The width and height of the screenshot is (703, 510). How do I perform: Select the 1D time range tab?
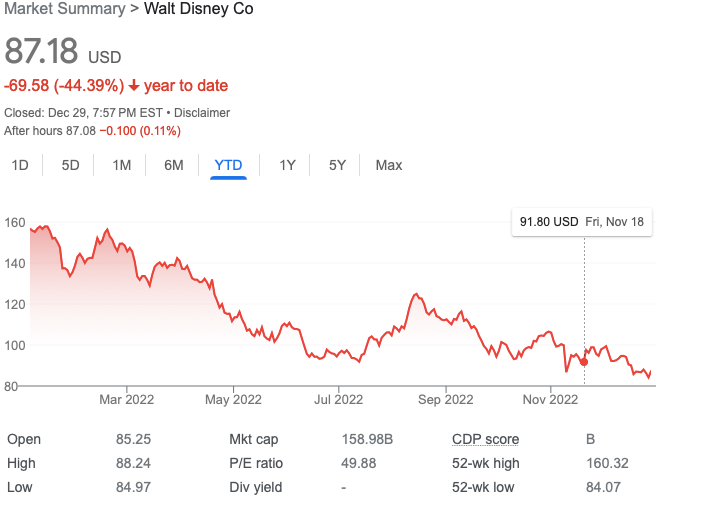(20, 165)
